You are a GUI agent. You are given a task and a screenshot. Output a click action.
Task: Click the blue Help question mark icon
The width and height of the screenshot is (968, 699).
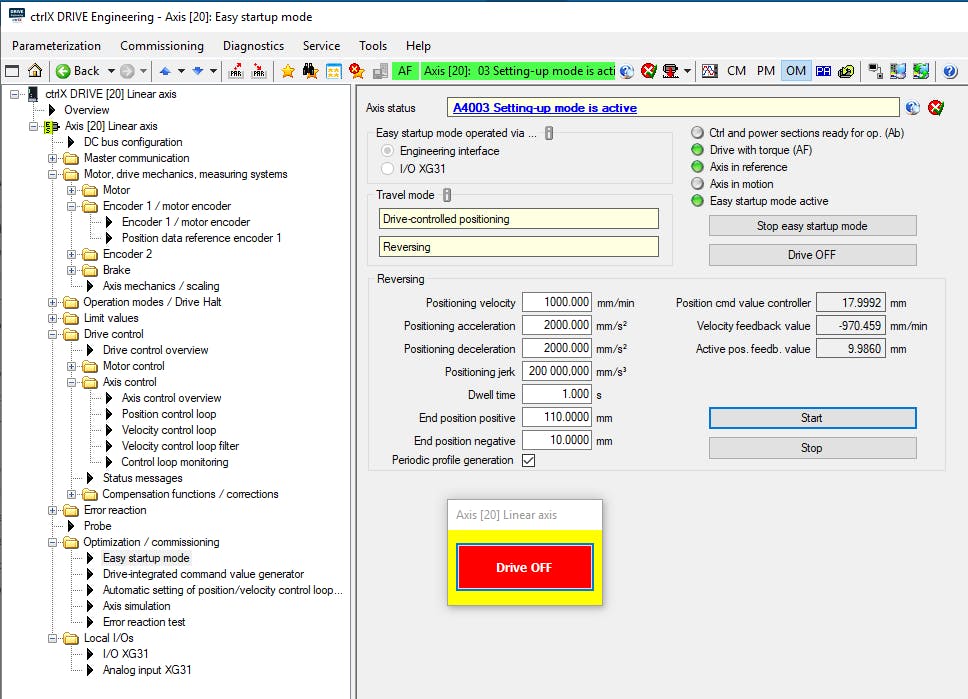point(950,71)
